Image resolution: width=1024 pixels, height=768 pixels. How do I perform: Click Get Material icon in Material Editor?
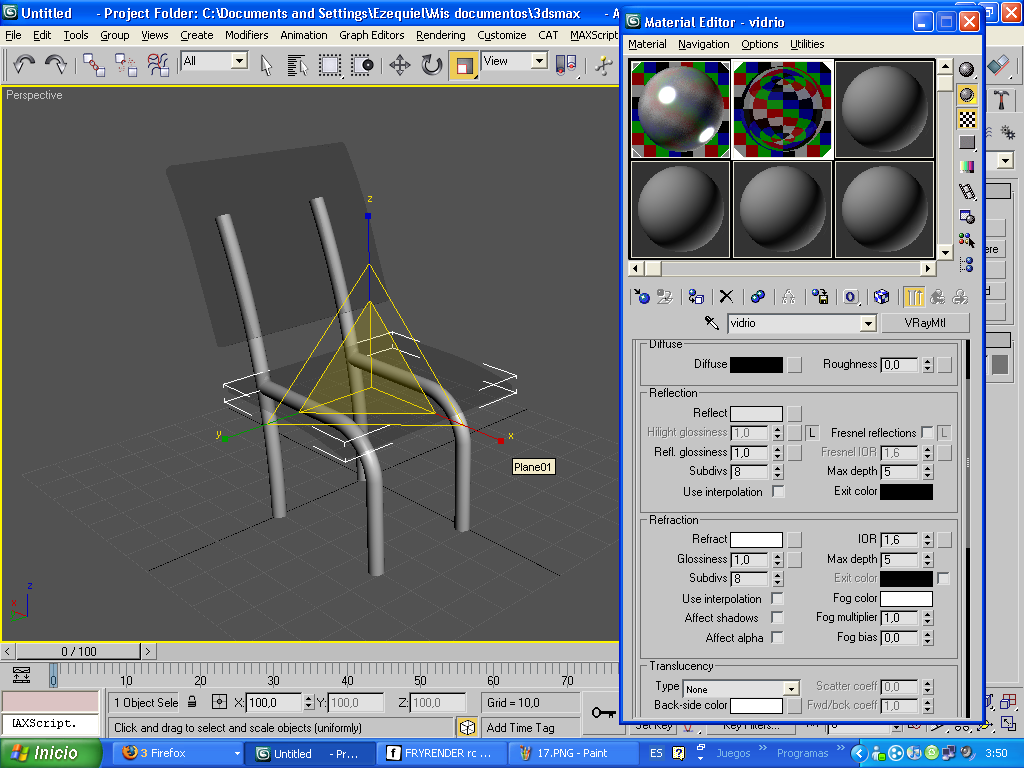pos(642,297)
